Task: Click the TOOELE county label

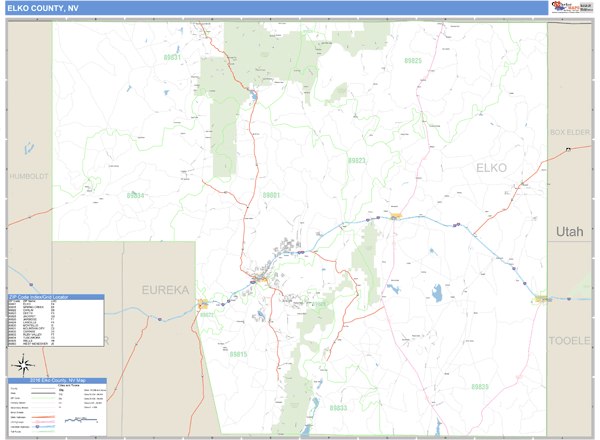Action: pyautogui.click(x=571, y=341)
